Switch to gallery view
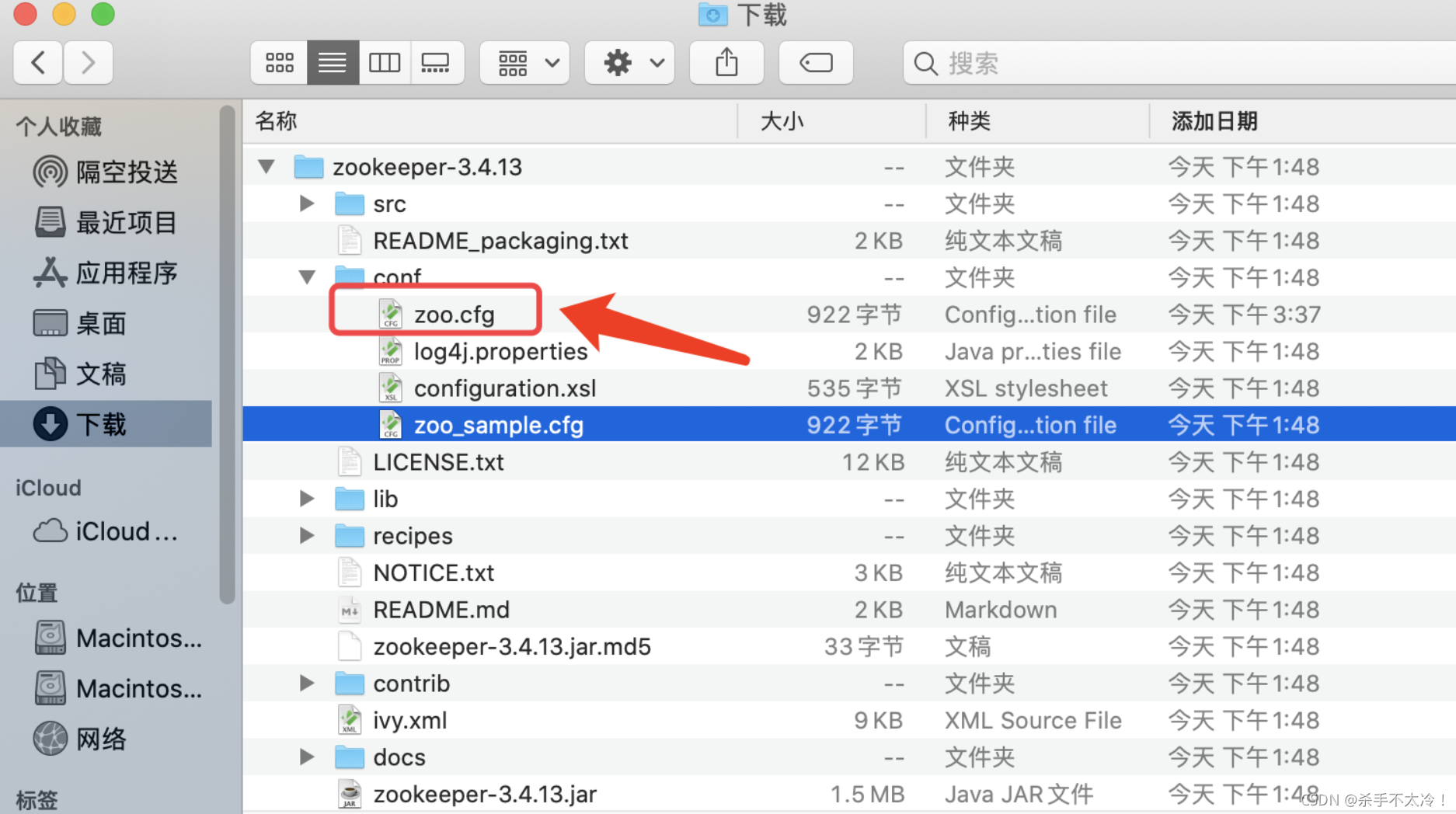 click(x=437, y=62)
